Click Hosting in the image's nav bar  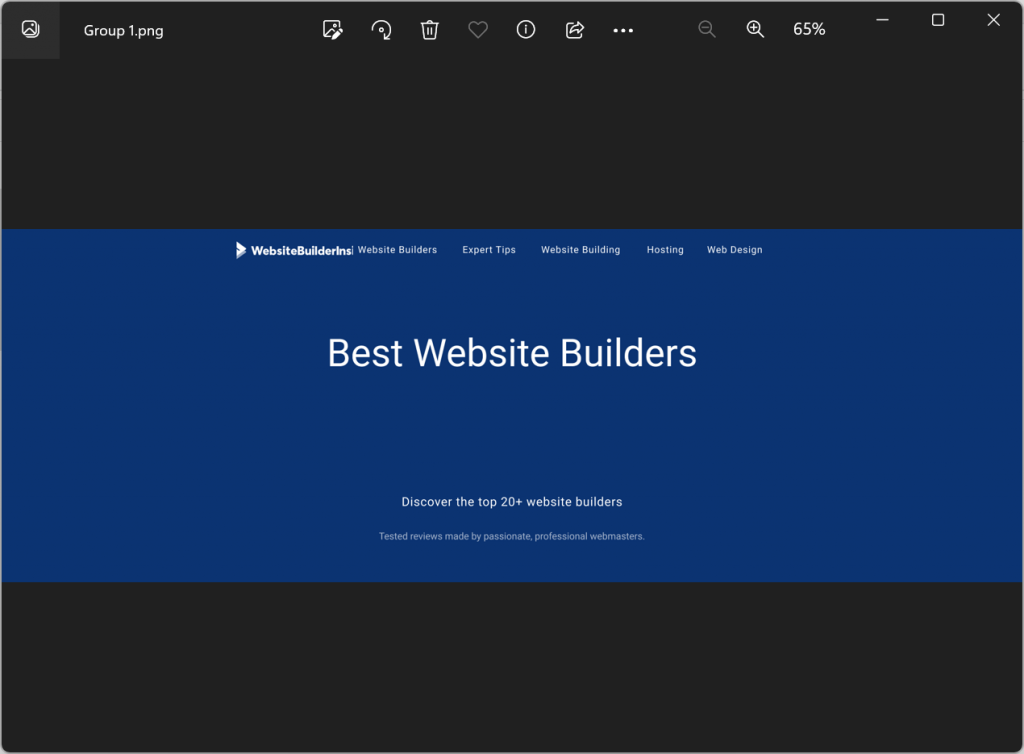click(665, 250)
